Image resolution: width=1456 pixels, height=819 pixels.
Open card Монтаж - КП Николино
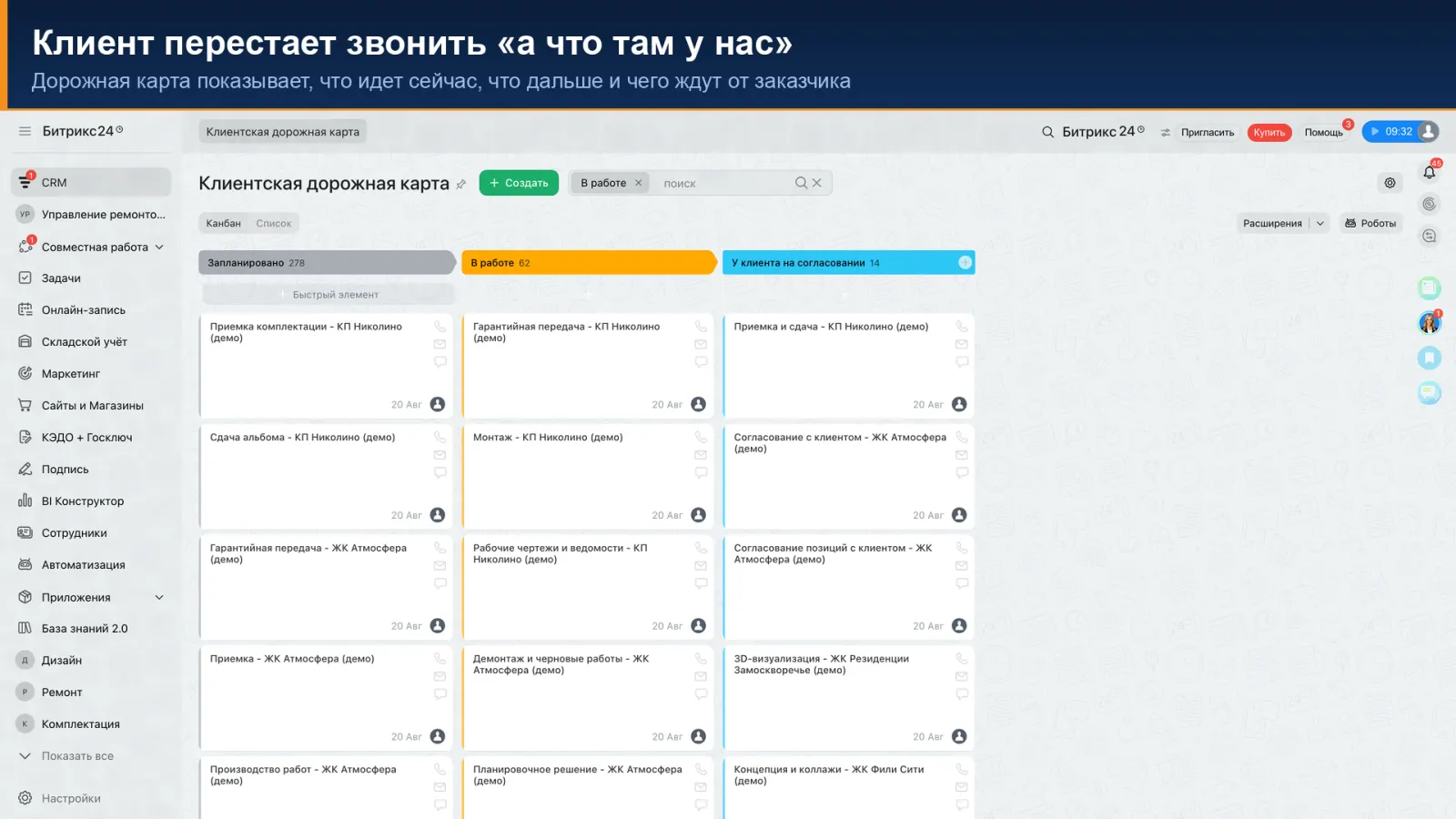tap(590, 477)
